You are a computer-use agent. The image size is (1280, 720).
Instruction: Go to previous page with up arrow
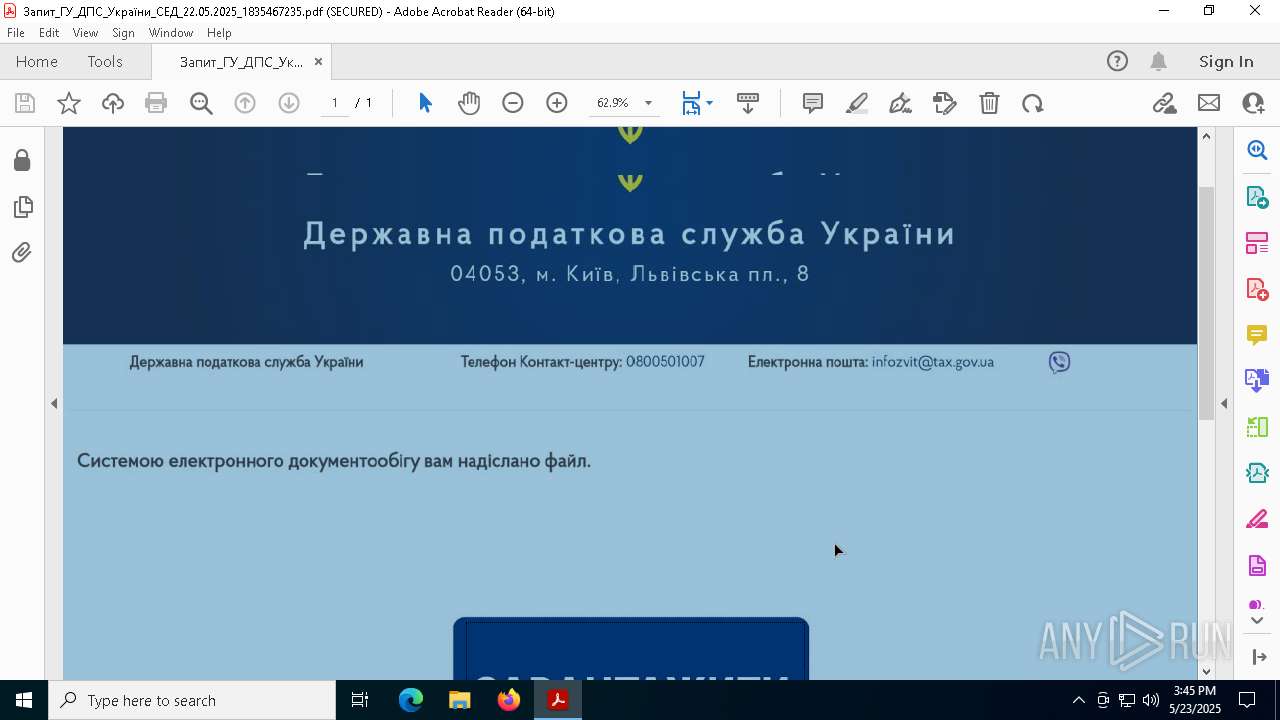[245, 103]
